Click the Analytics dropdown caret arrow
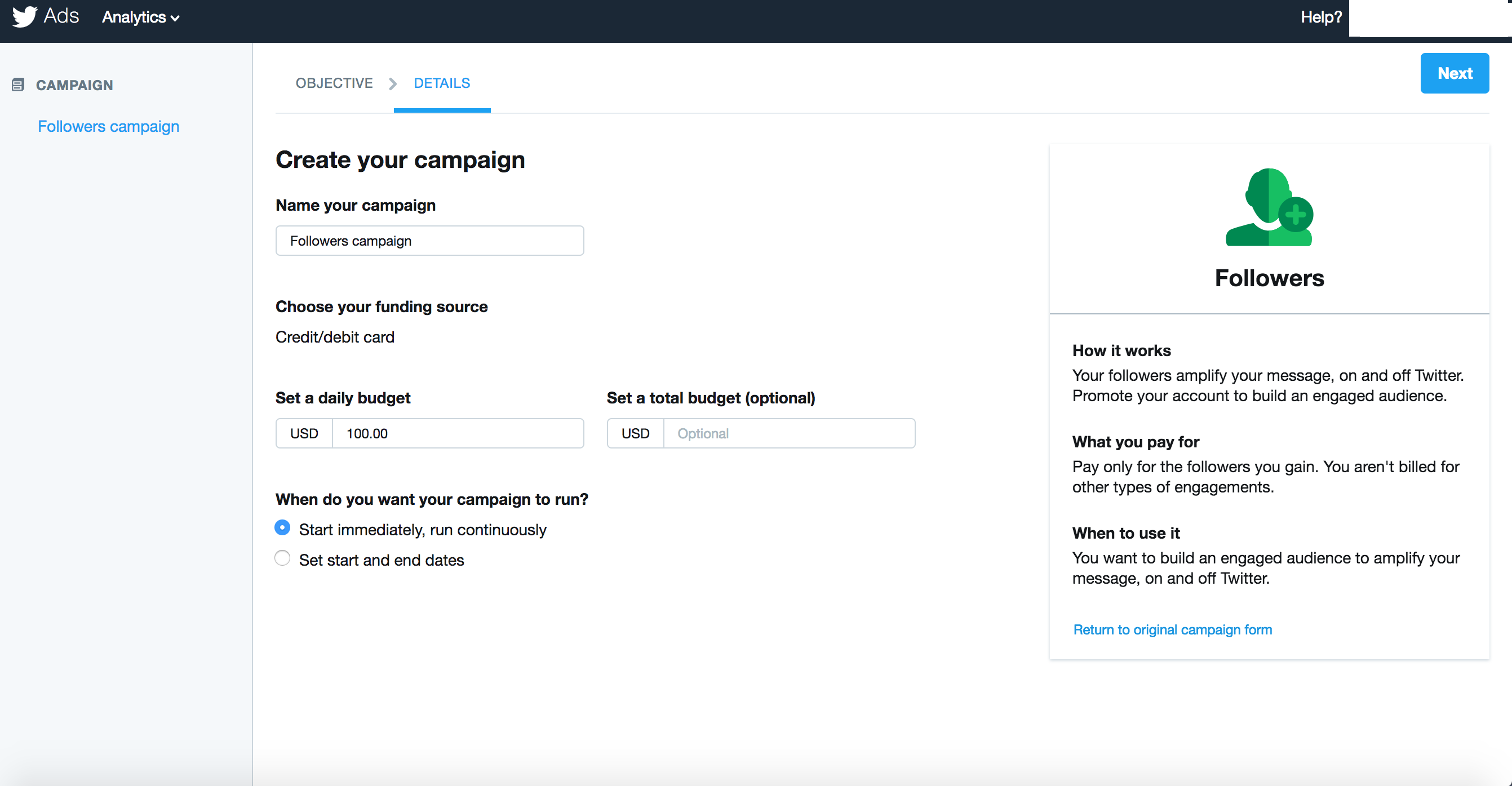Screen dimensions: 1512x786 [x=175, y=19]
